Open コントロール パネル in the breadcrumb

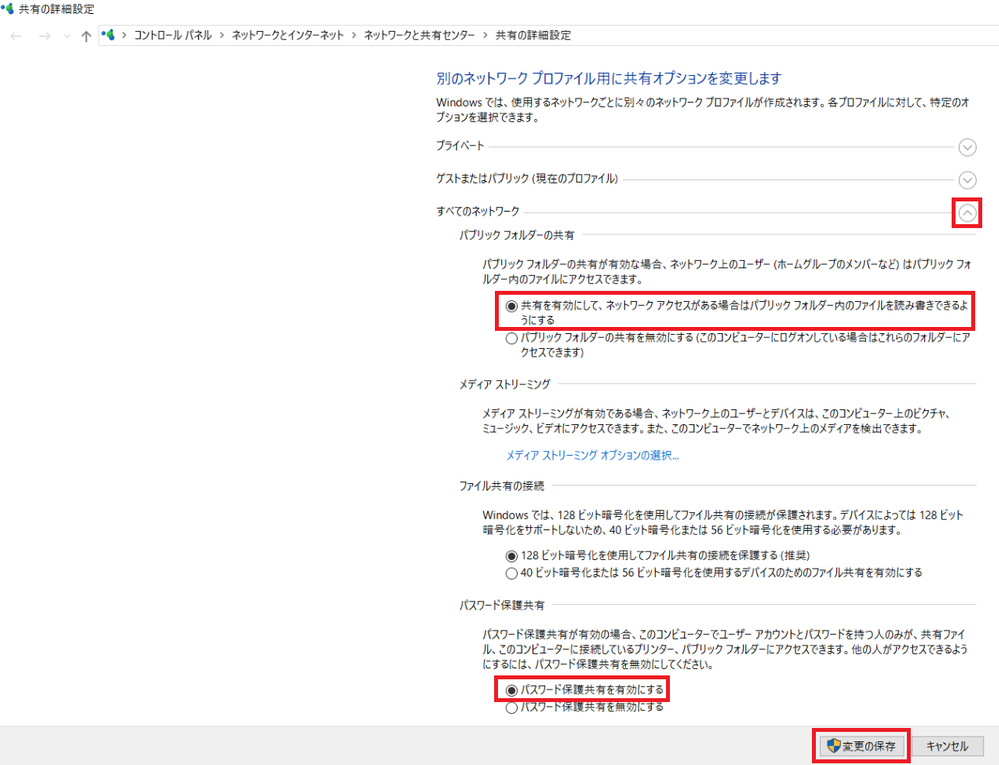(x=172, y=36)
